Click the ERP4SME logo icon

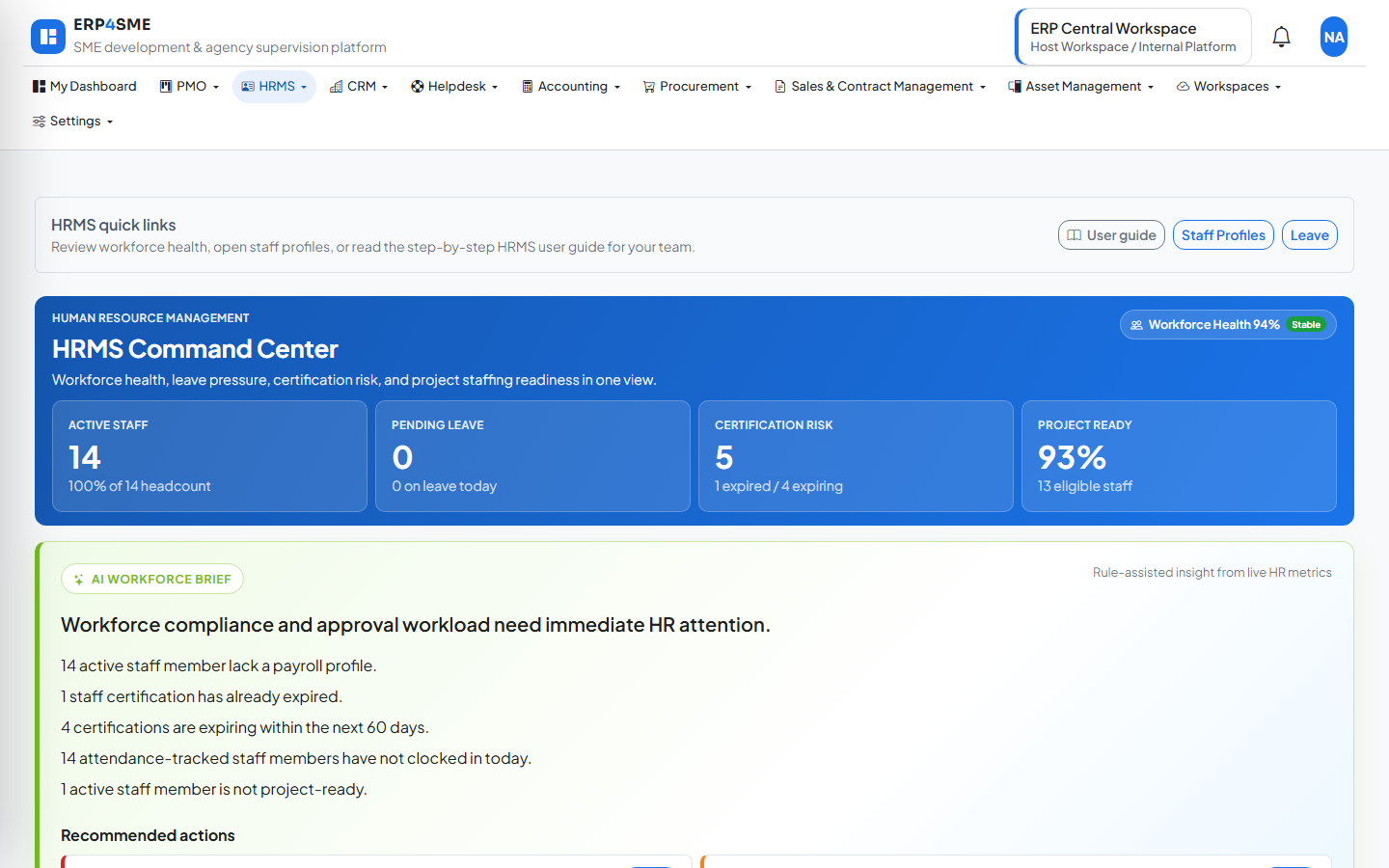pos(48,37)
